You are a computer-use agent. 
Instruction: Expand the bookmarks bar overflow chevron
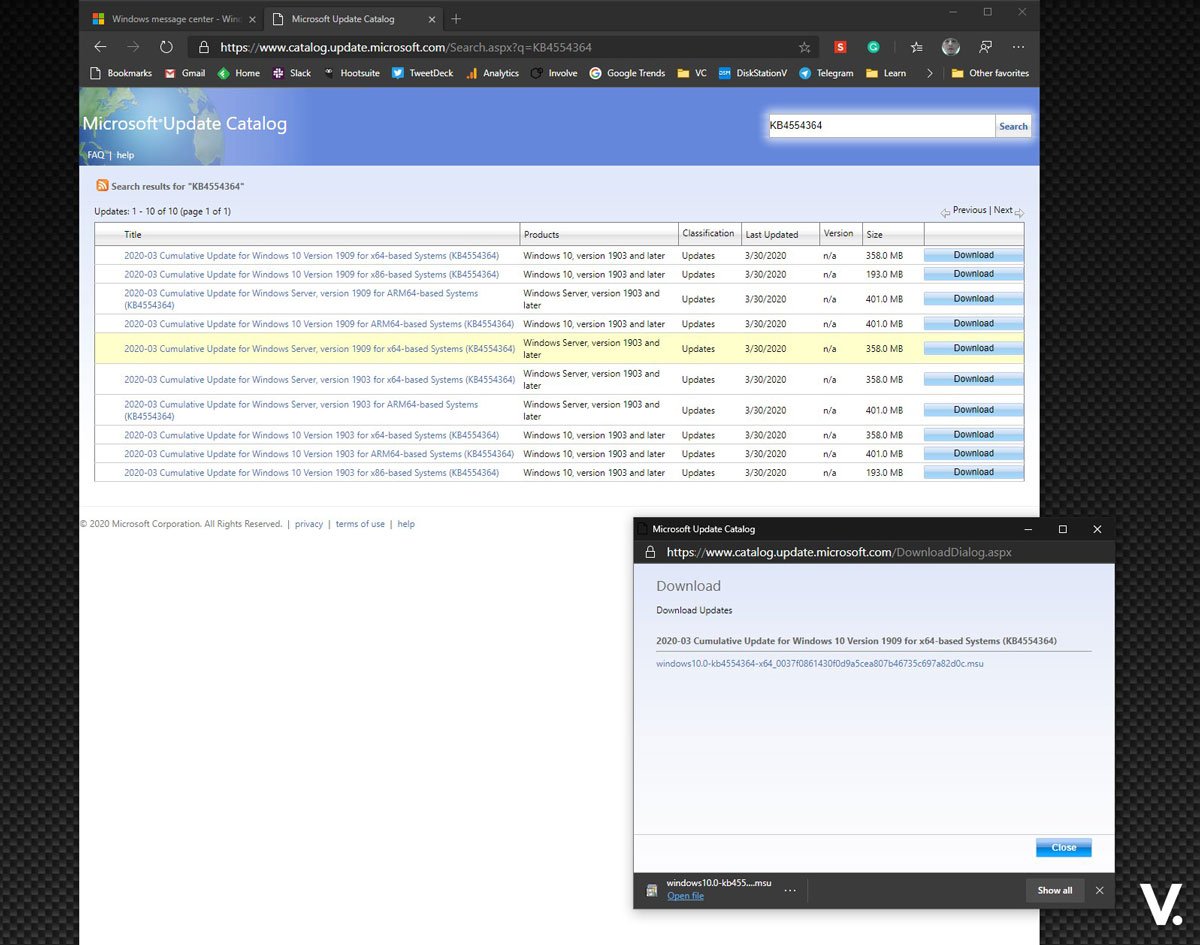(x=930, y=73)
